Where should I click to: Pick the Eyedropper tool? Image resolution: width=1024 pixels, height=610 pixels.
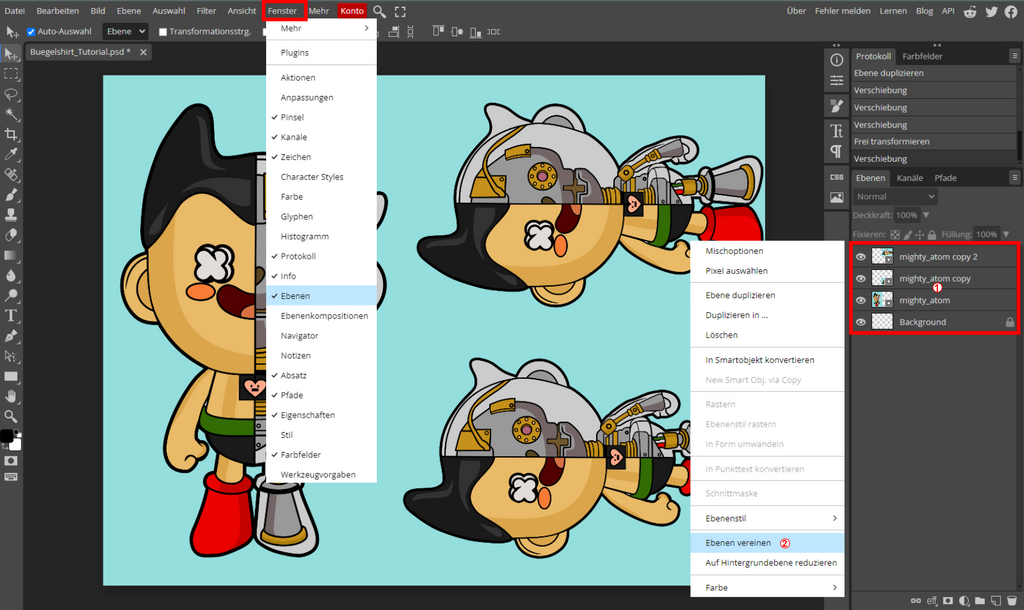point(12,154)
